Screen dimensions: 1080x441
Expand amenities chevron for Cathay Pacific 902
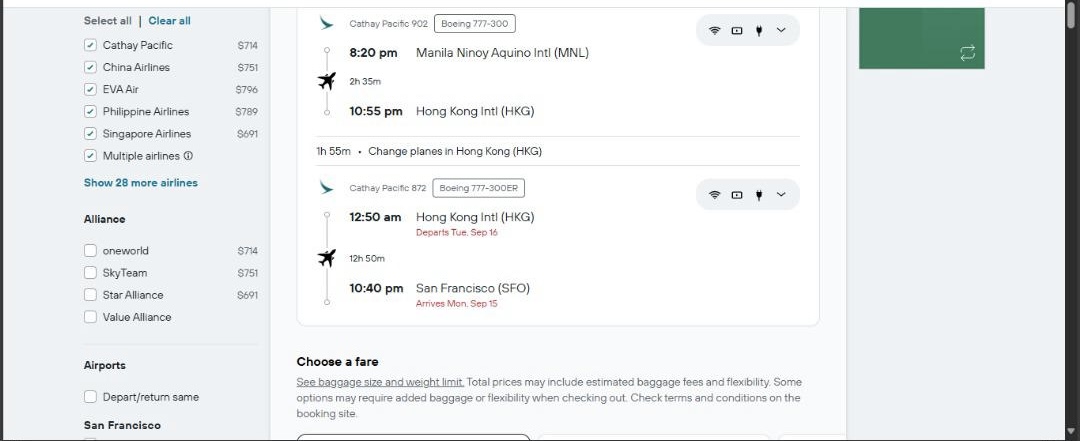(780, 30)
